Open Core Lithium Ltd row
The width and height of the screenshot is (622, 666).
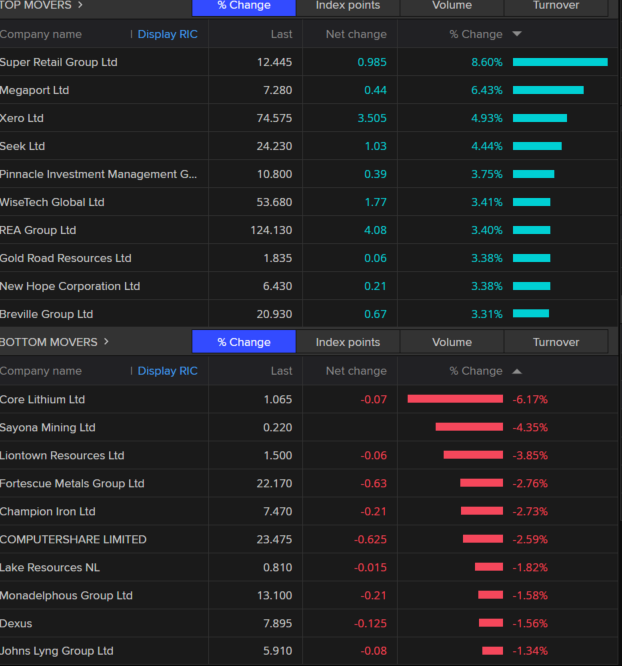309,399
